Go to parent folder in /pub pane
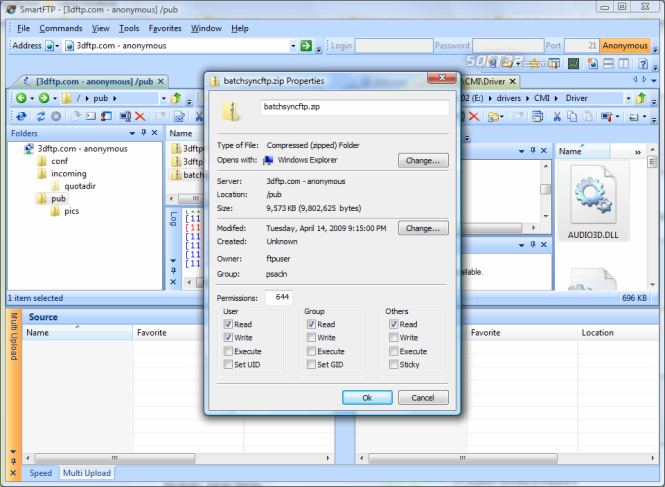 pos(176,98)
